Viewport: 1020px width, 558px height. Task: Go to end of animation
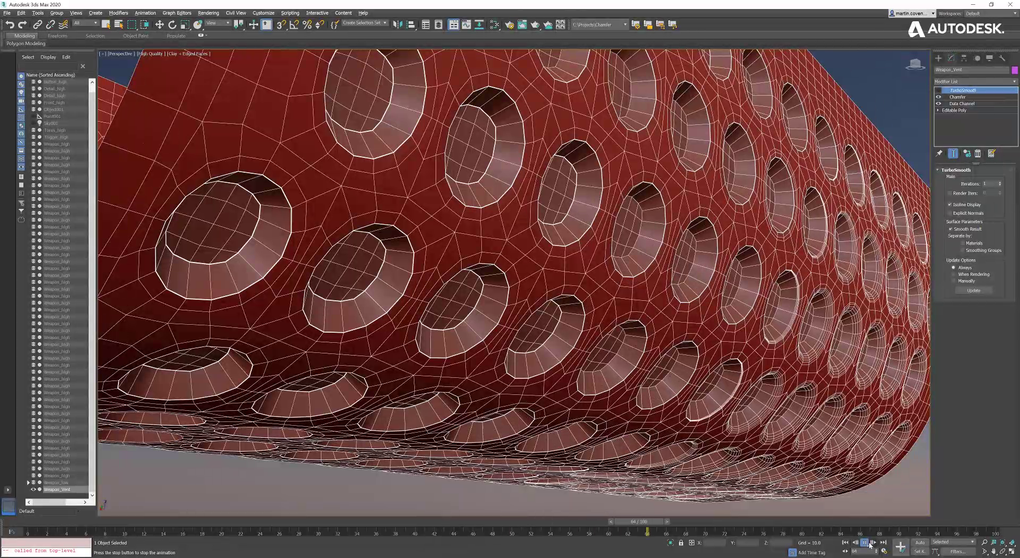pyautogui.click(x=883, y=542)
